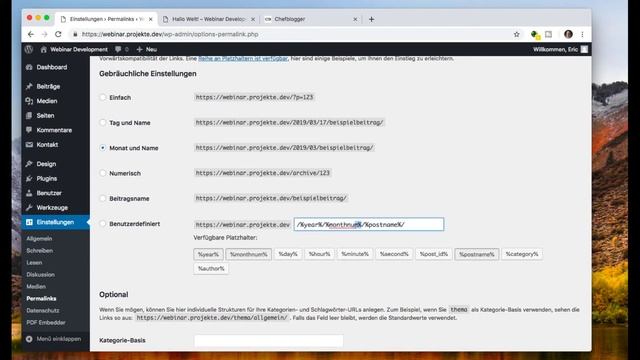Click the Plugins sidebar icon
The height and width of the screenshot is (360, 640).
[x=29, y=179]
